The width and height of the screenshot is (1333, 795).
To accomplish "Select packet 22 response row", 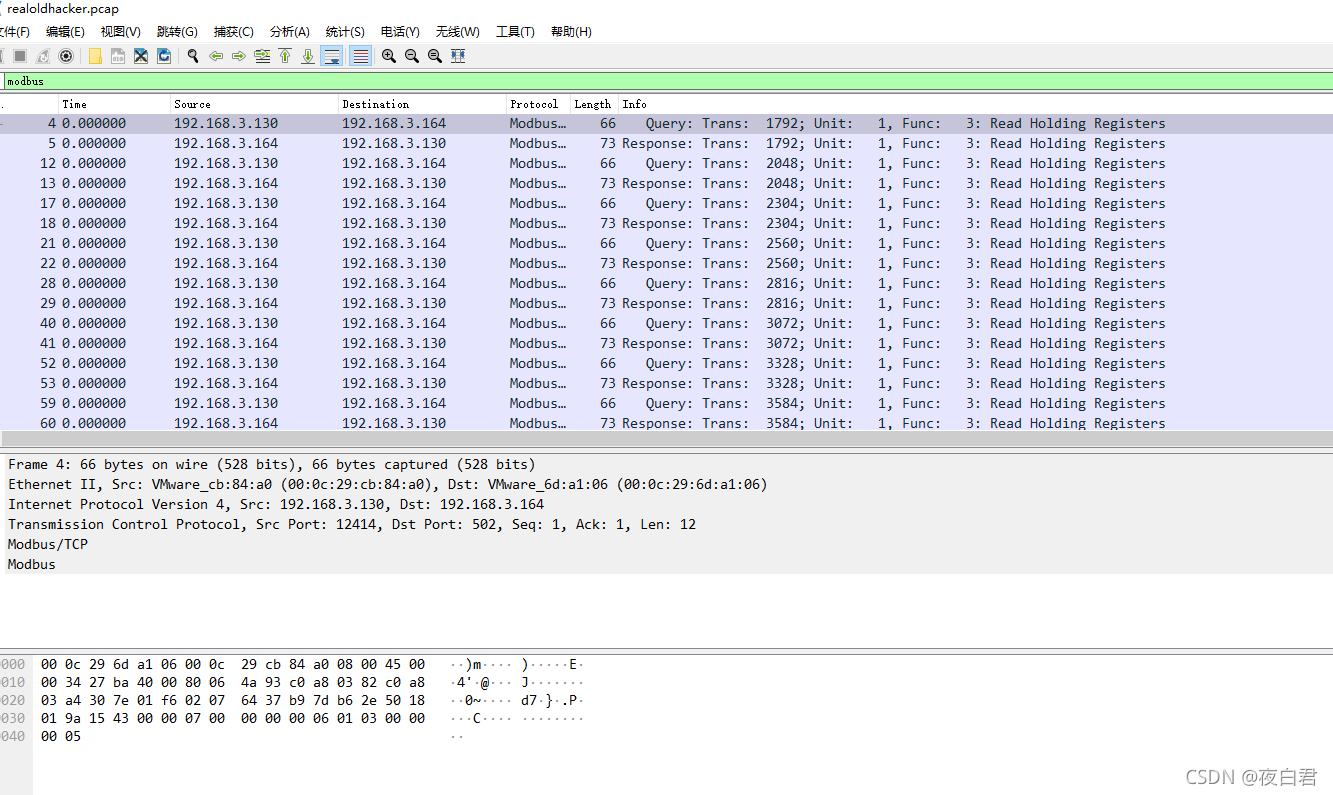I will pos(666,263).
